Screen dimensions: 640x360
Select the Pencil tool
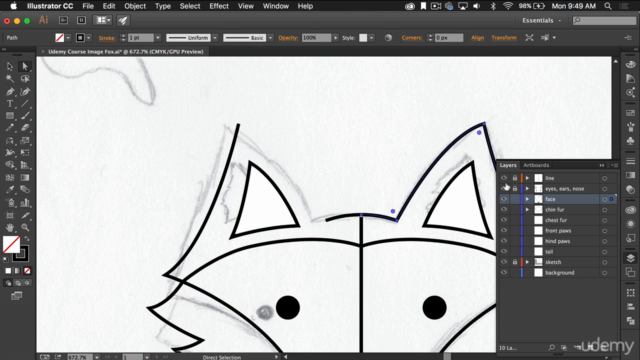coord(10,128)
